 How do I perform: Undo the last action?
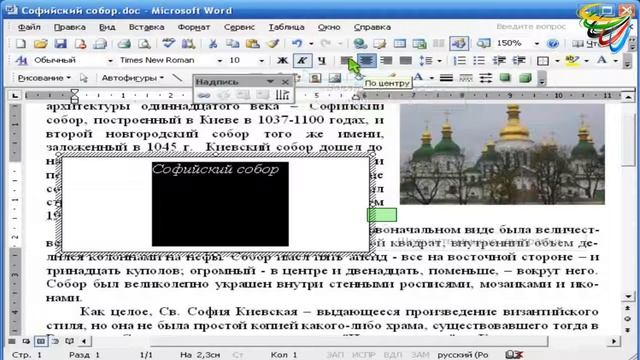click(x=297, y=43)
